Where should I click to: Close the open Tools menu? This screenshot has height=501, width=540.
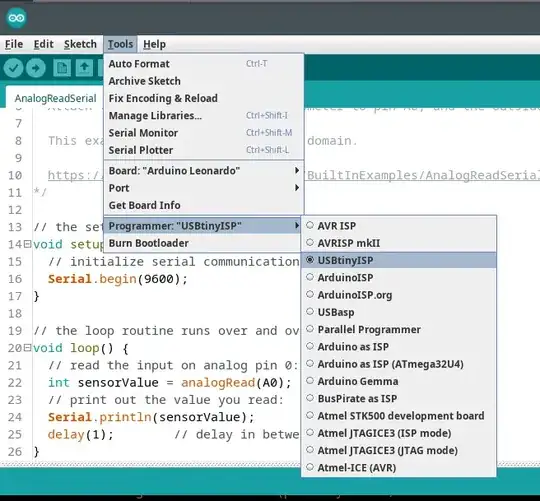coord(120,44)
